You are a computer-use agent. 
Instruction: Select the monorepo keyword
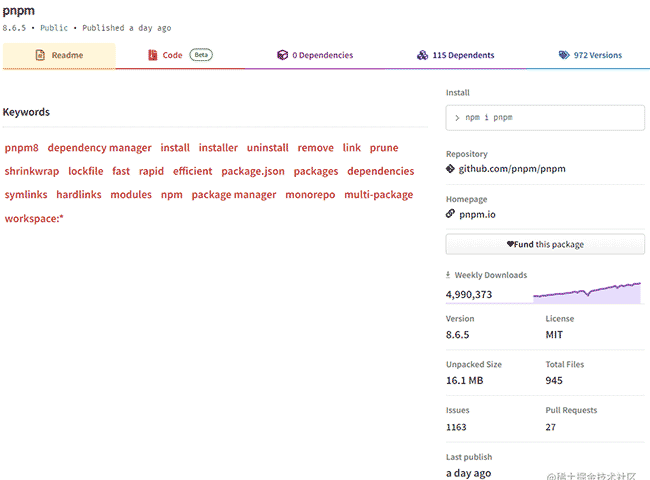310,195
